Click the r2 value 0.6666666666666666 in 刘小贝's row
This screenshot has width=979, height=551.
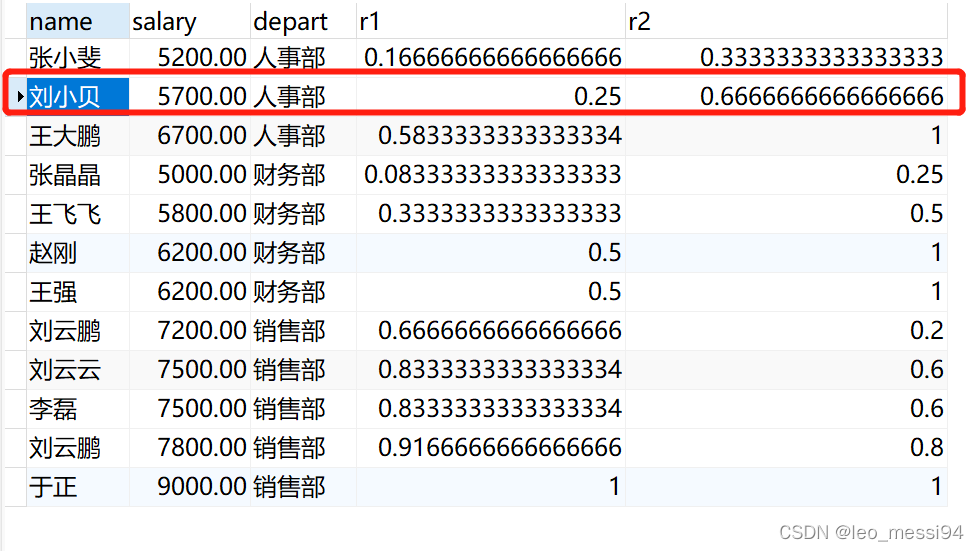click(x=787, y=97)
